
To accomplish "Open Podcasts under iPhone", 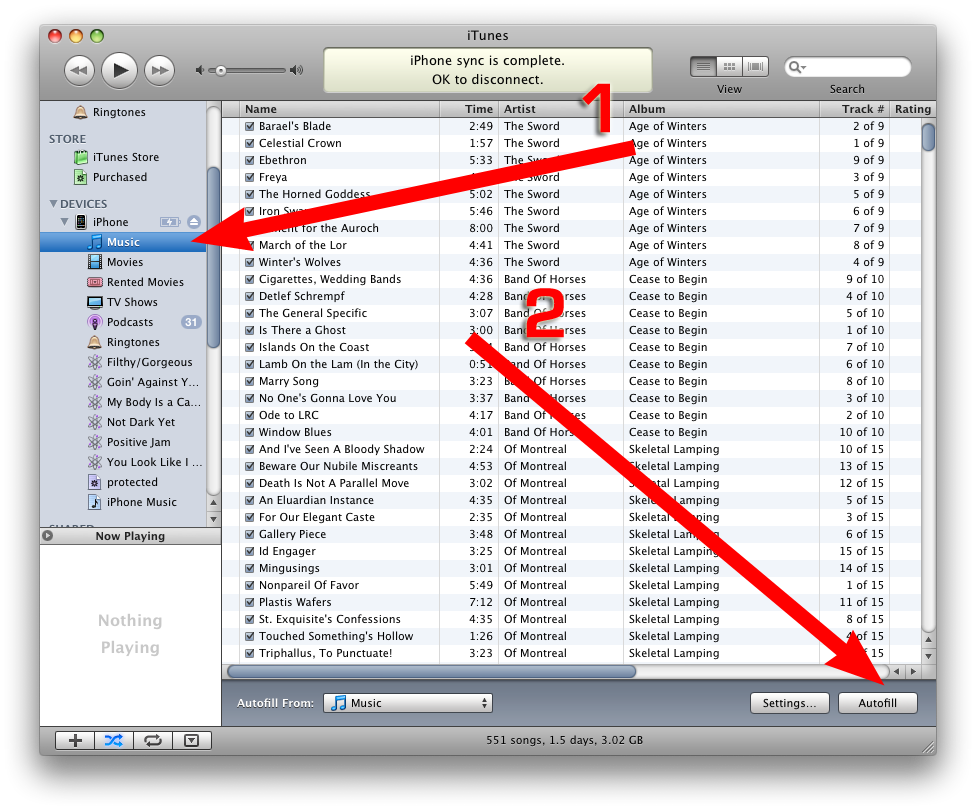I will (x=123, y=322).
